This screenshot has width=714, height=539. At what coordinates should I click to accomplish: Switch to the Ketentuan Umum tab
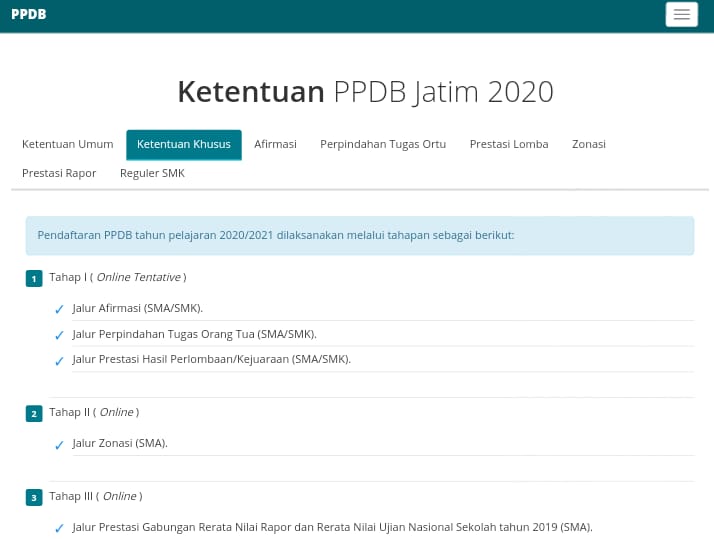pyautogui.click(x=68, y=144)
